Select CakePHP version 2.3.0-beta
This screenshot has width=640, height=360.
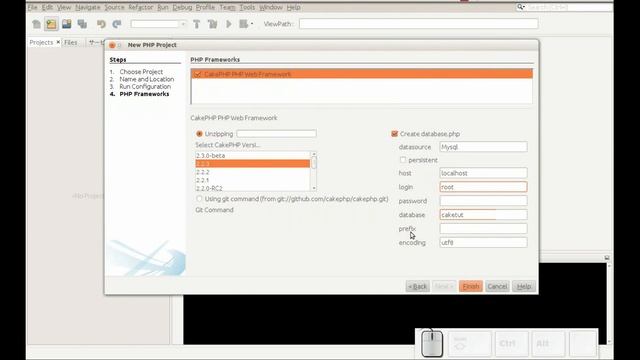click(253, 156)
